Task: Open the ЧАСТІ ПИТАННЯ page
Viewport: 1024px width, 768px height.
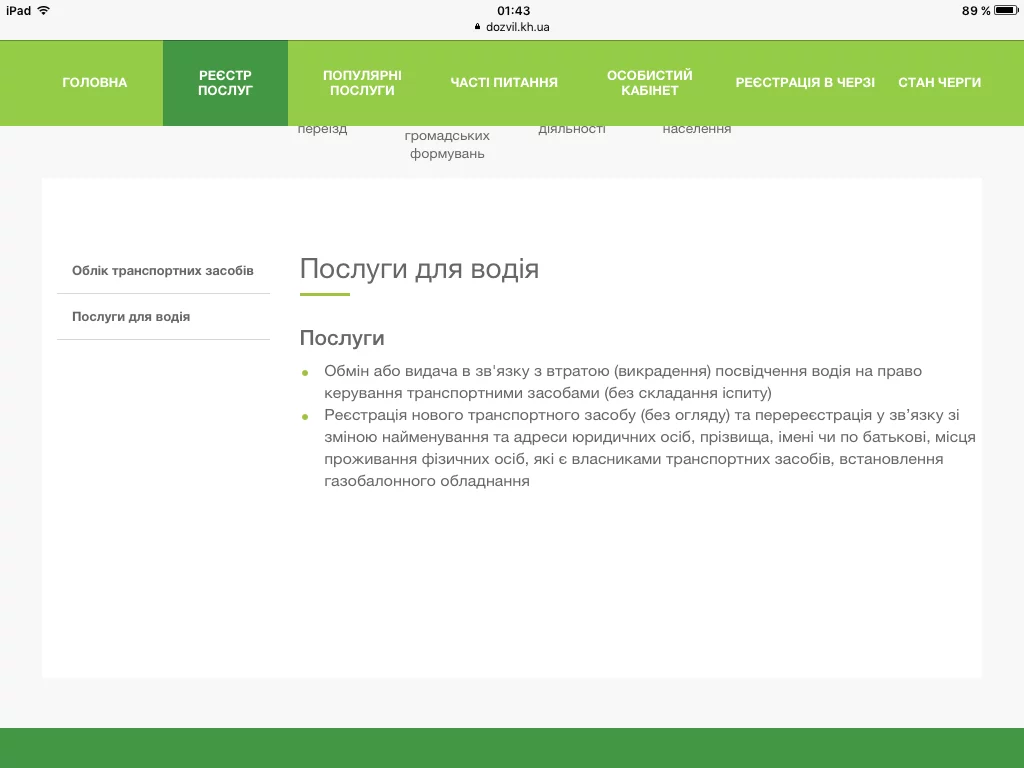Action: point(504,83)
